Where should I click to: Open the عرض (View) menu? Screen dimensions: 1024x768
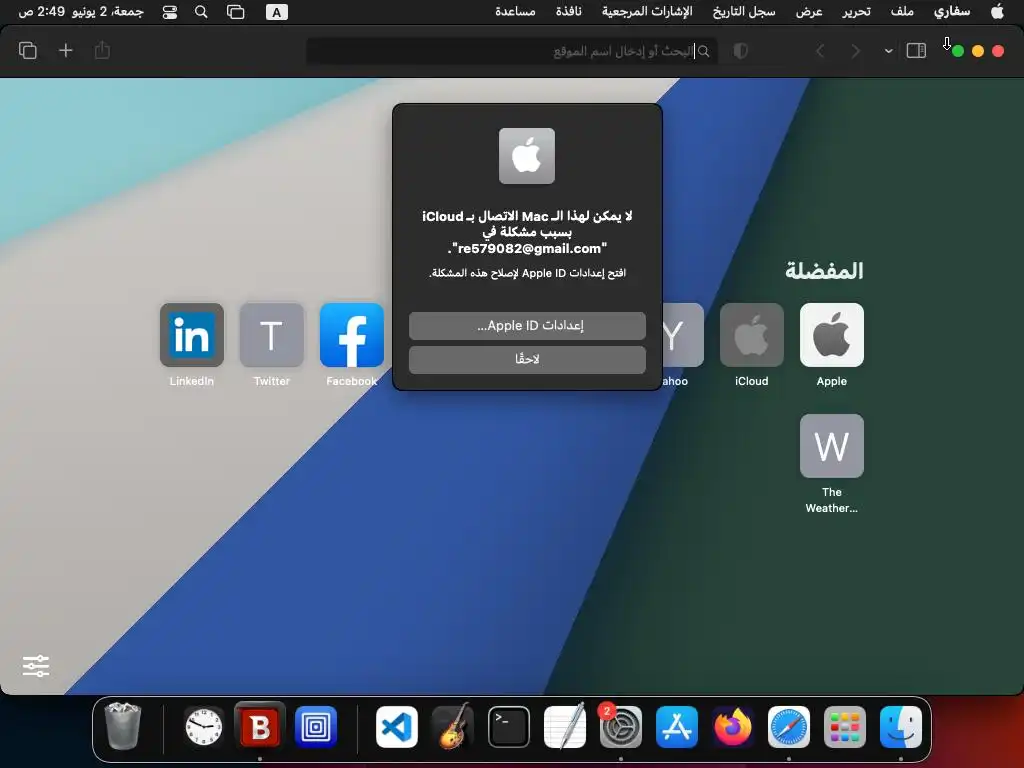point(809,12)
